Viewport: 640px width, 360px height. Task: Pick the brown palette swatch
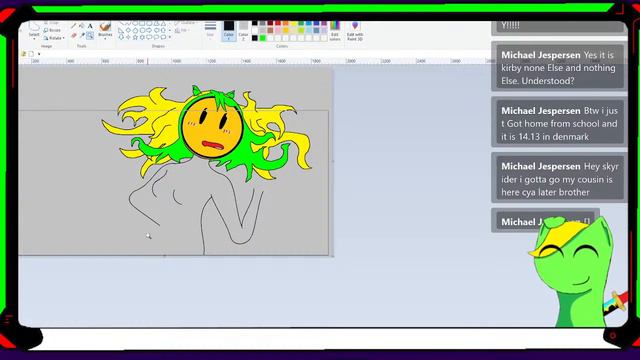270,30
